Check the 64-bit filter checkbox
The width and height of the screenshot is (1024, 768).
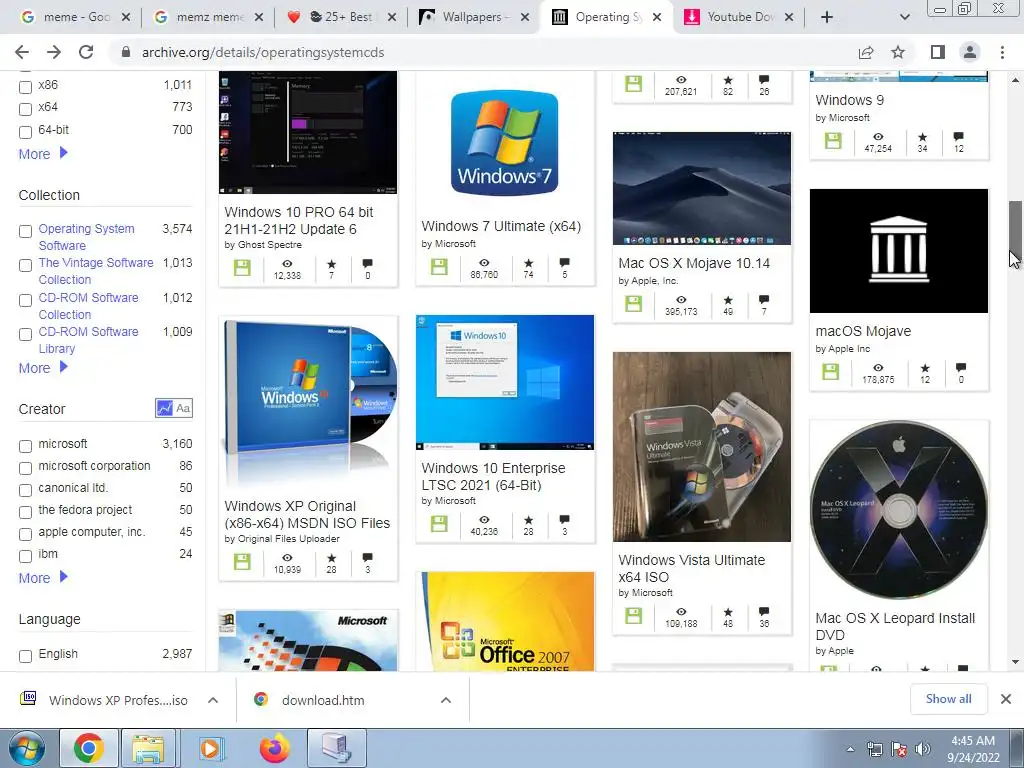coord(25,132)
